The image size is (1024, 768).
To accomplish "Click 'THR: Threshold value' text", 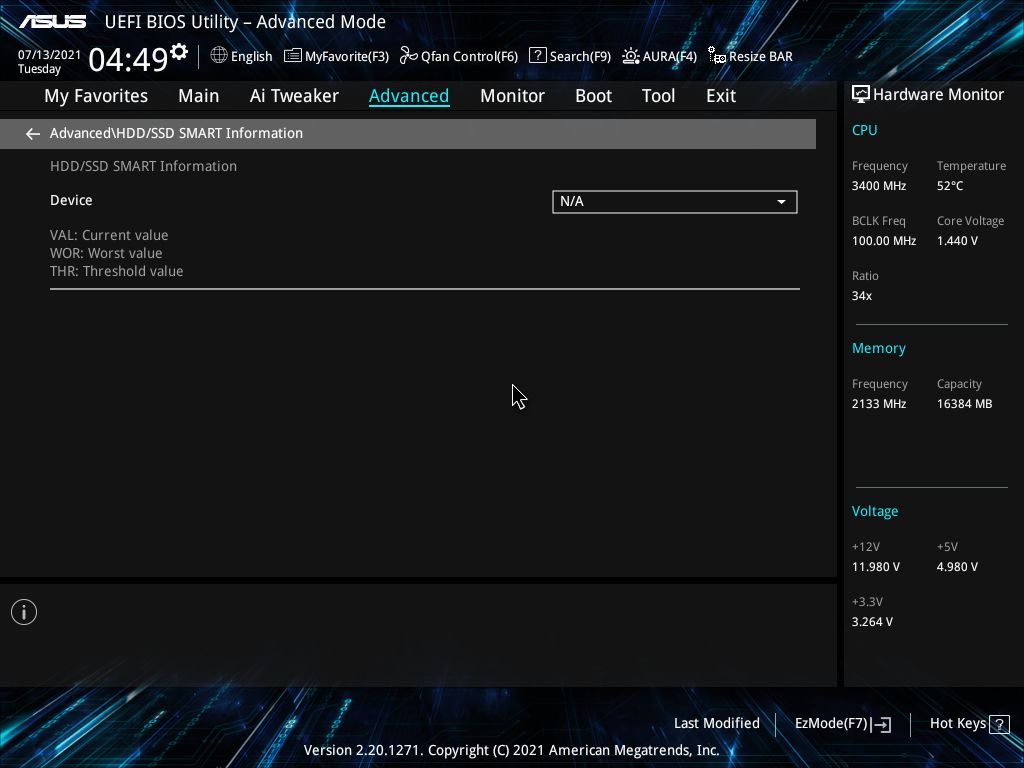I will tap(117, 271).
